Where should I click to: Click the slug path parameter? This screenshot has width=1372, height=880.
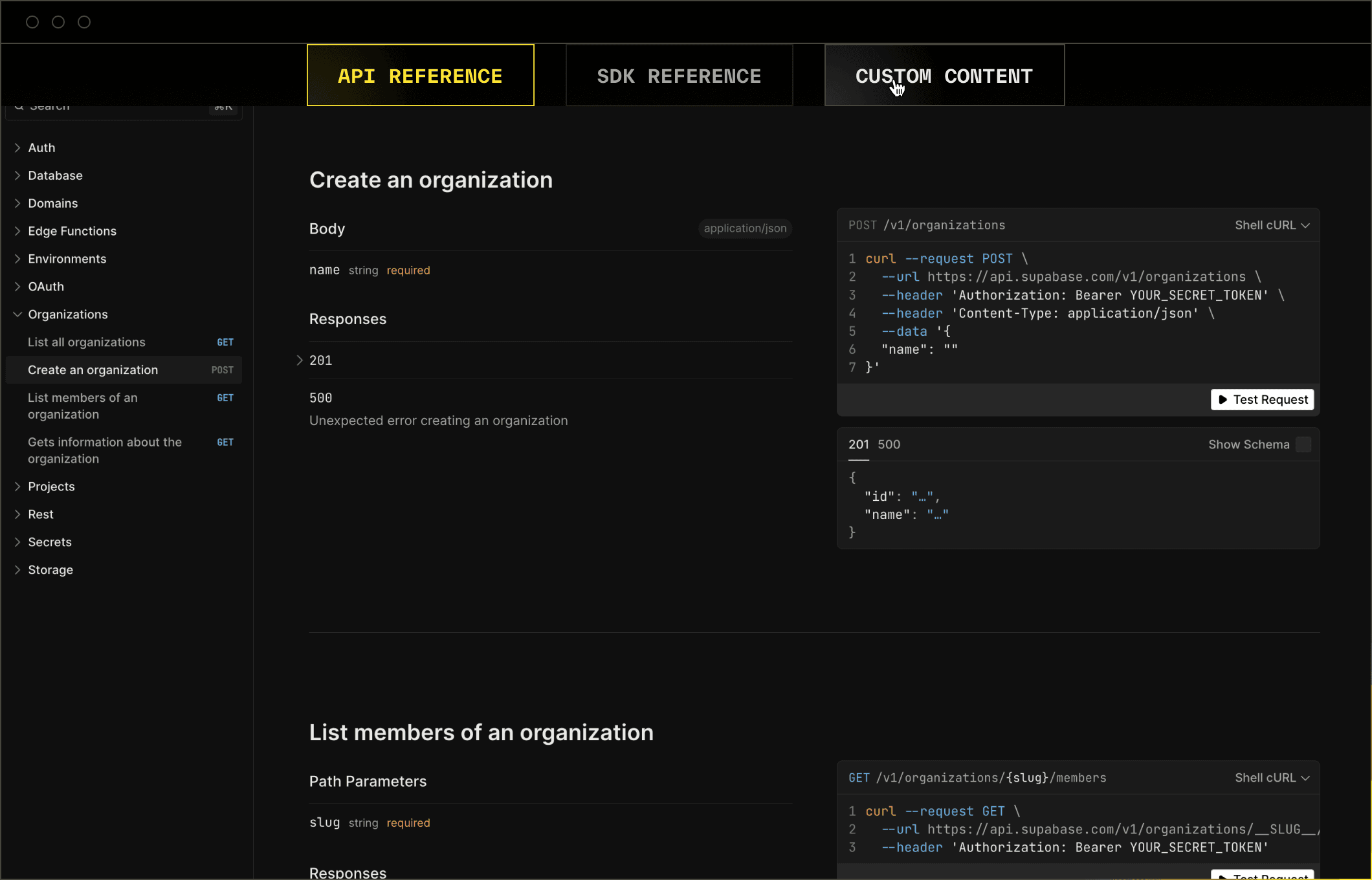click(324, 822)
